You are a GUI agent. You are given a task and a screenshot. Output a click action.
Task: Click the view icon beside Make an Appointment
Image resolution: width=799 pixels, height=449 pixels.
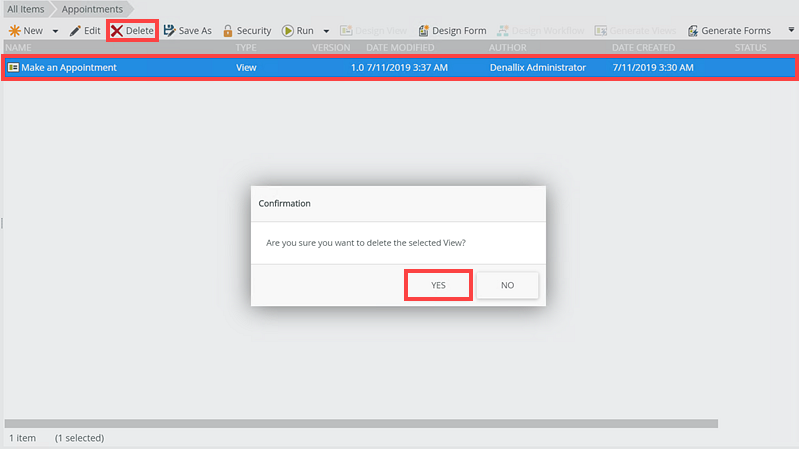pos(13,67)
